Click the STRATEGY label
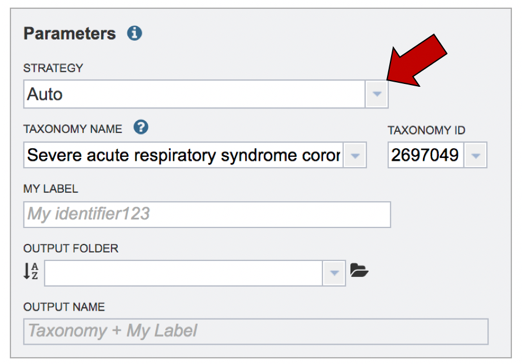This screenshot has width=522, height=364. 53,68
